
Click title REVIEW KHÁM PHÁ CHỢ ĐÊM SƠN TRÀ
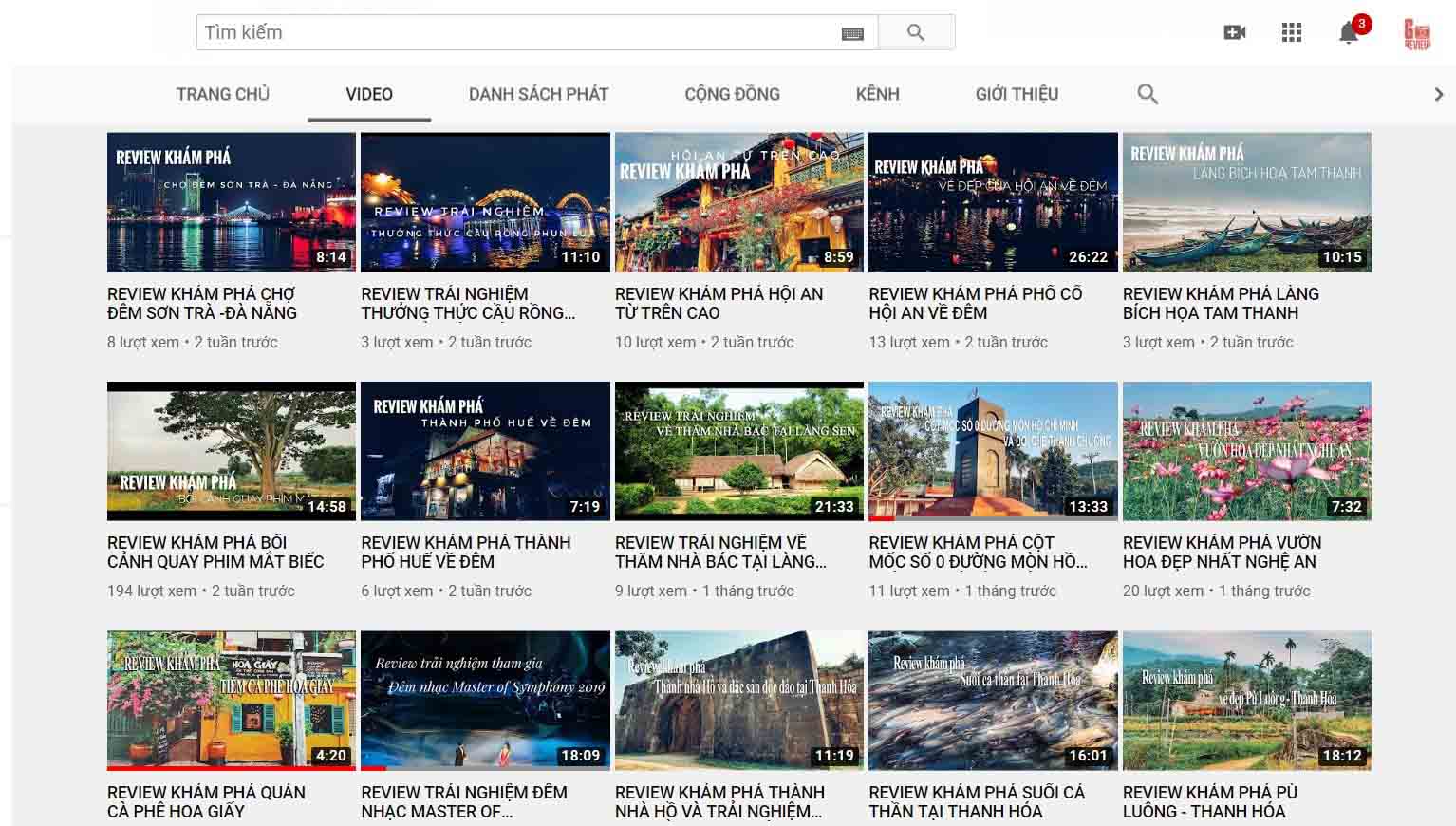[202, 304]
